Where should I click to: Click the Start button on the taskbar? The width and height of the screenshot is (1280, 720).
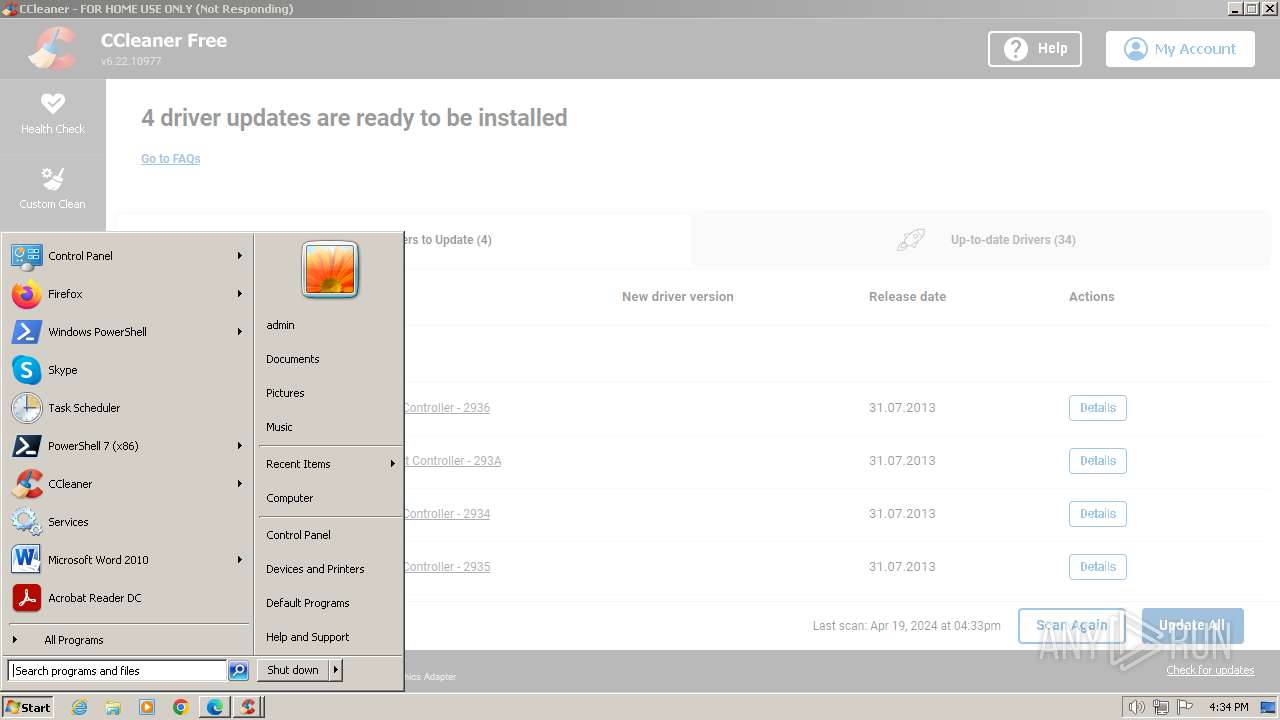click(x=28, y=707)
